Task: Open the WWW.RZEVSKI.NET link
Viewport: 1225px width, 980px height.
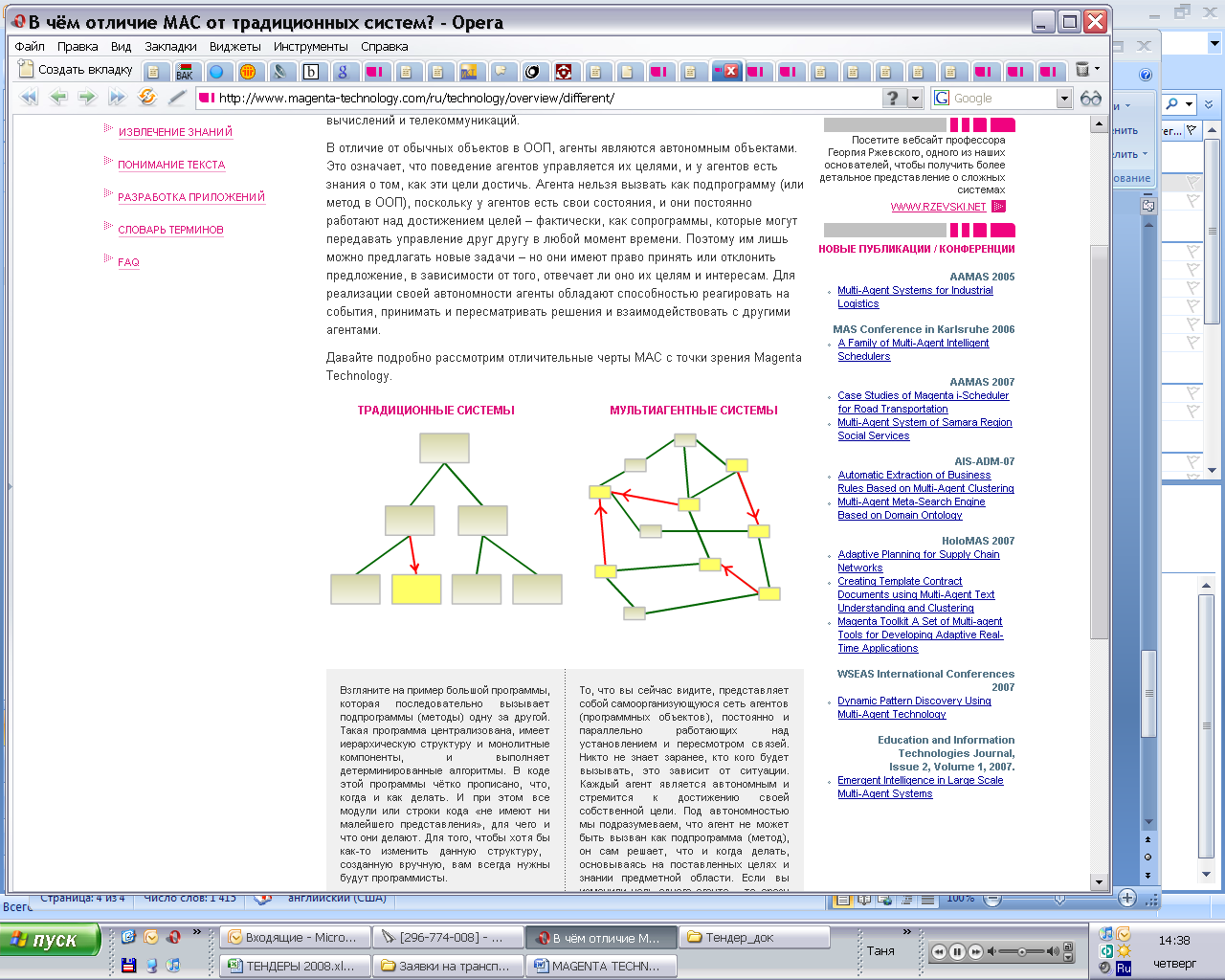Action: (938, 207)
